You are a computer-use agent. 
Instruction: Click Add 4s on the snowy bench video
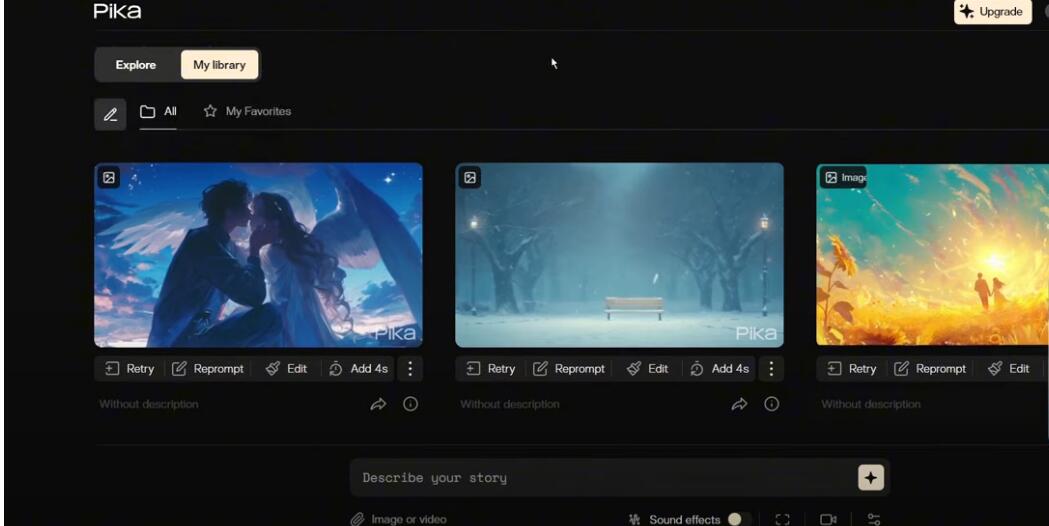(720, 369)
